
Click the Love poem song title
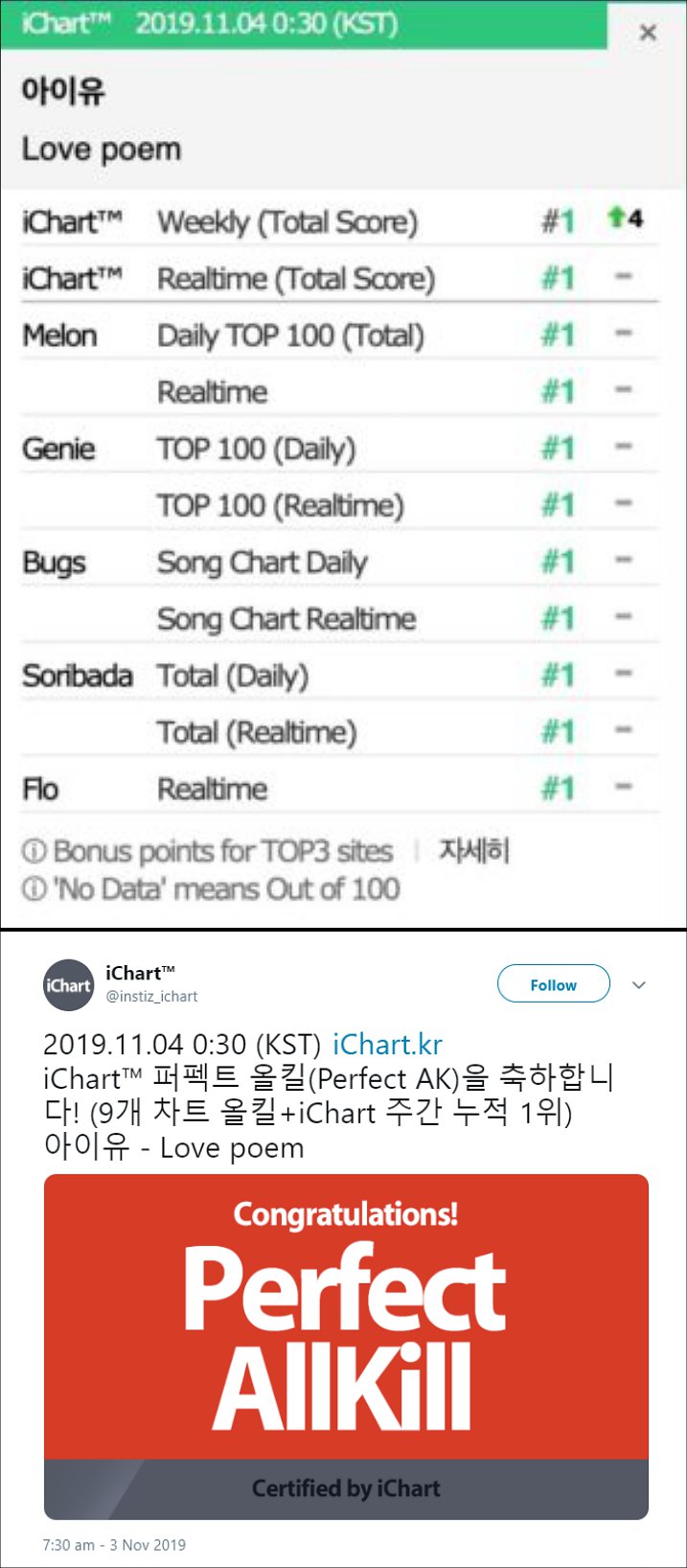102,150
